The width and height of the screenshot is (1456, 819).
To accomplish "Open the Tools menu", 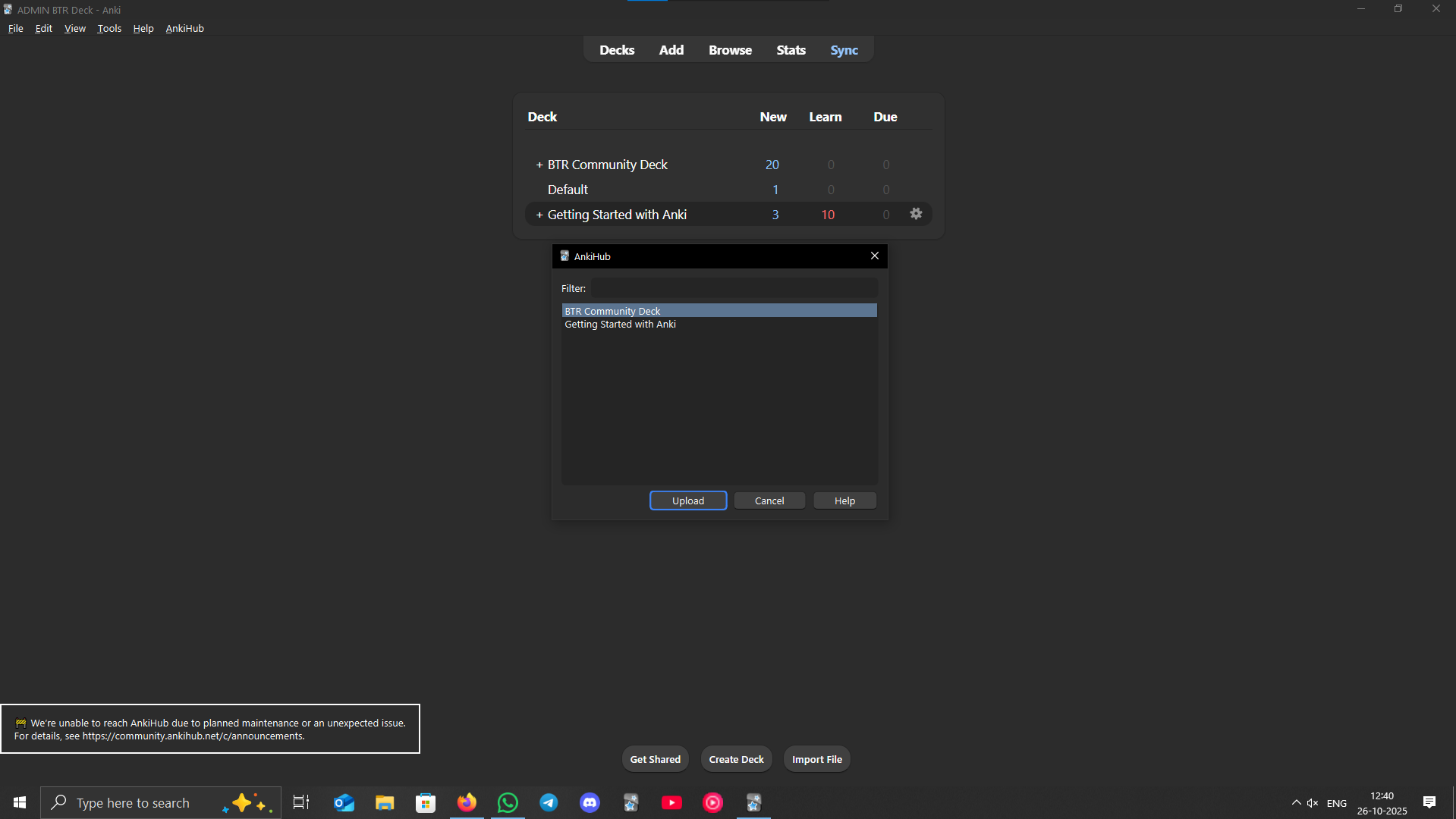I will coord(109,29).
